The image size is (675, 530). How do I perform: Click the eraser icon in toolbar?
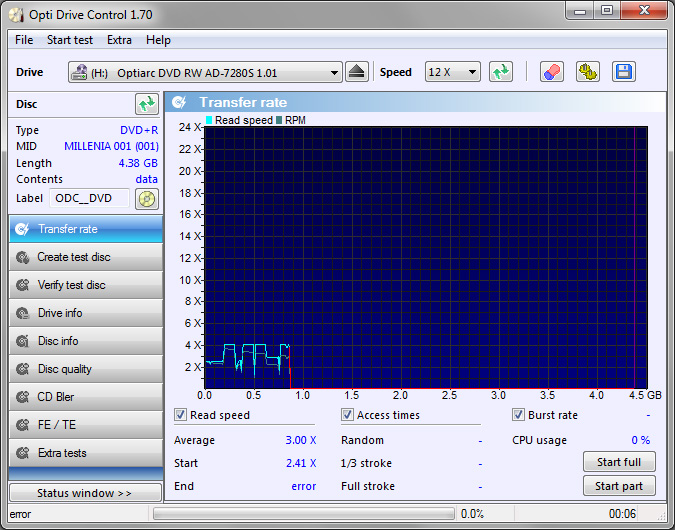click(552, 72)
